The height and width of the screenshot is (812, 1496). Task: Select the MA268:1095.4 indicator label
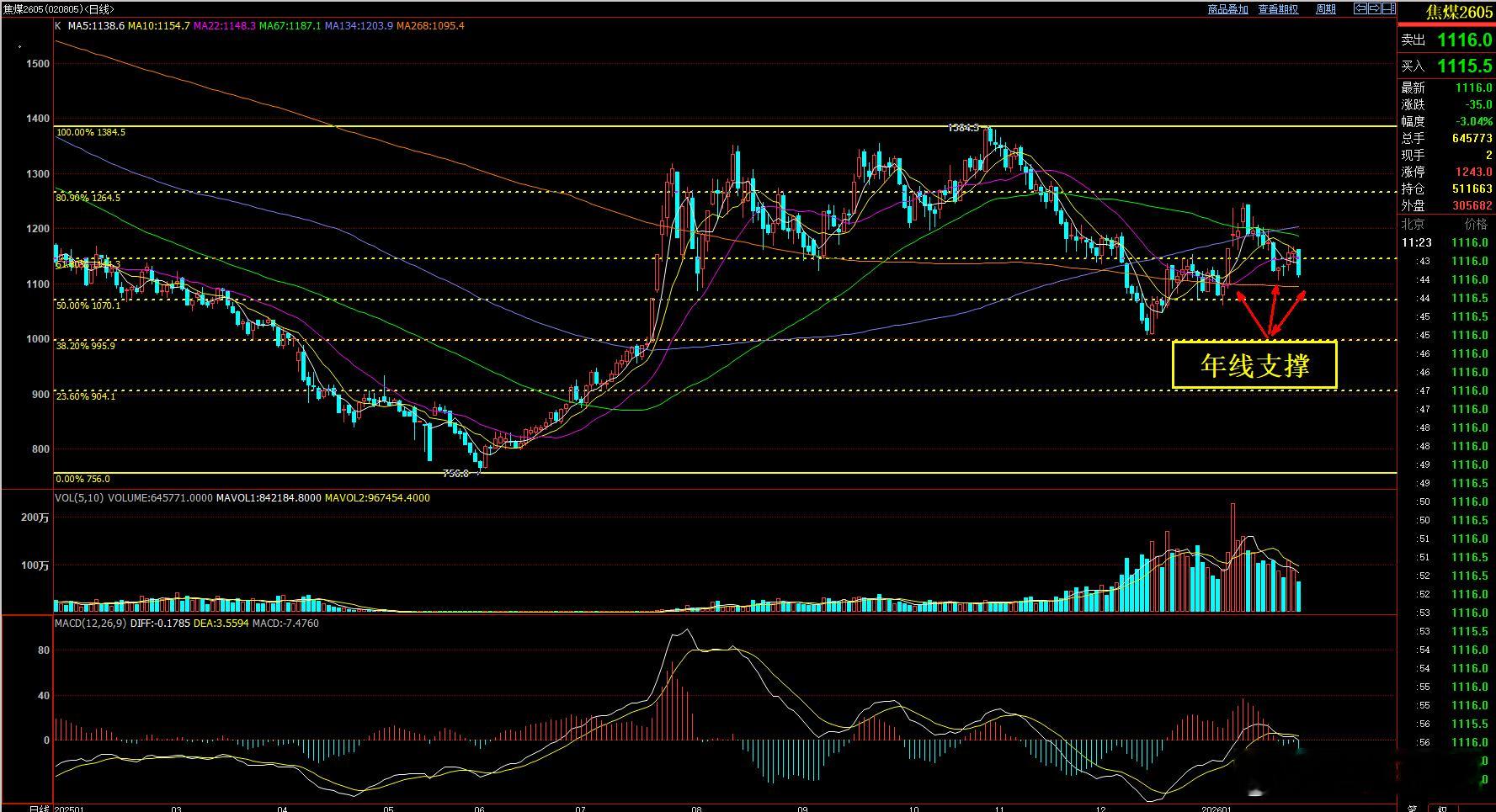click(430, 26)
